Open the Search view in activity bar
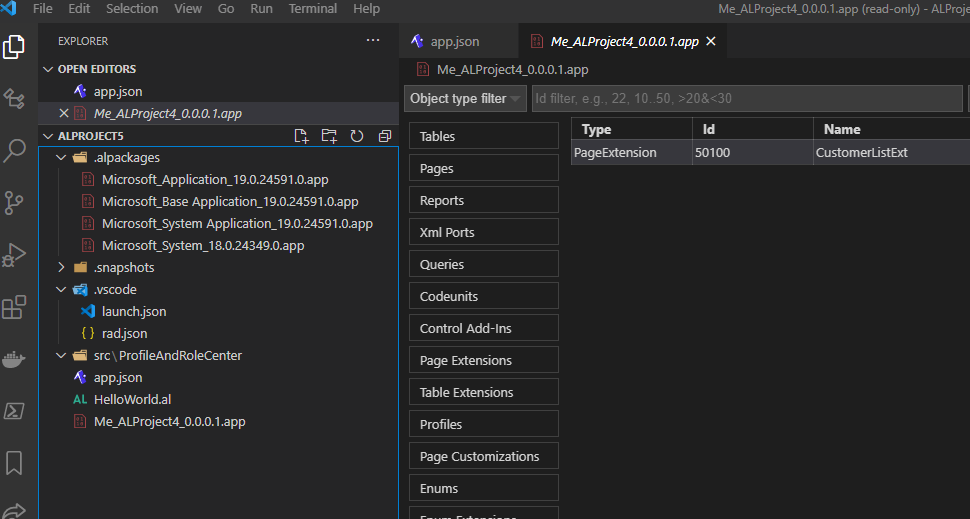This screenshot has height=519, width=970. (14, 150)
